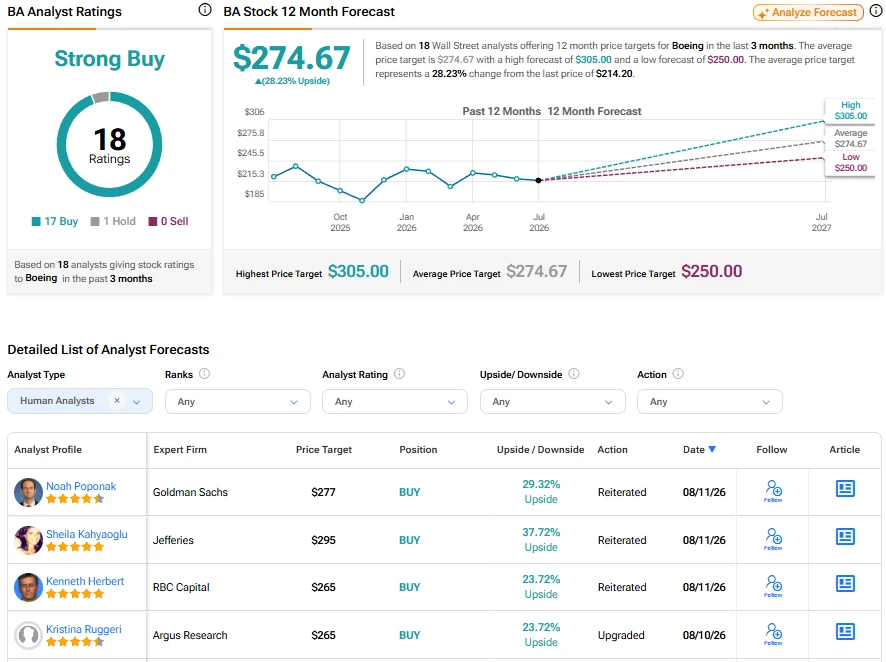Click the Strong Buy consensus heading

[110, 59]
